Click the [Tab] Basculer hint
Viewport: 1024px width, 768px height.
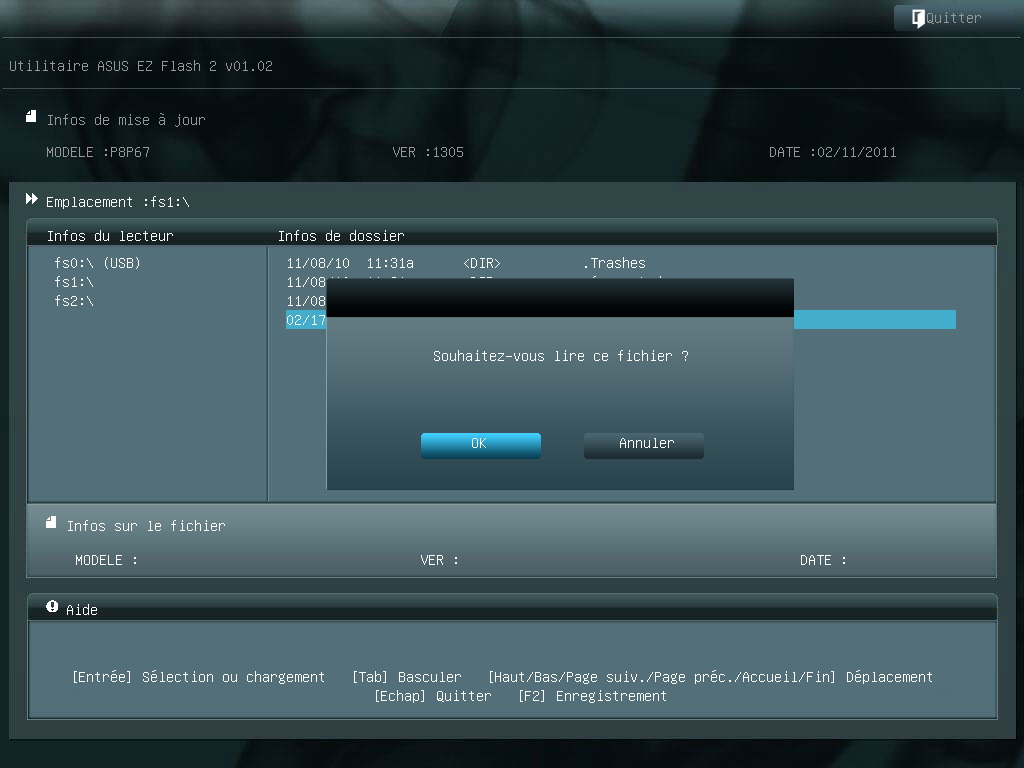(x=406, y=677)
